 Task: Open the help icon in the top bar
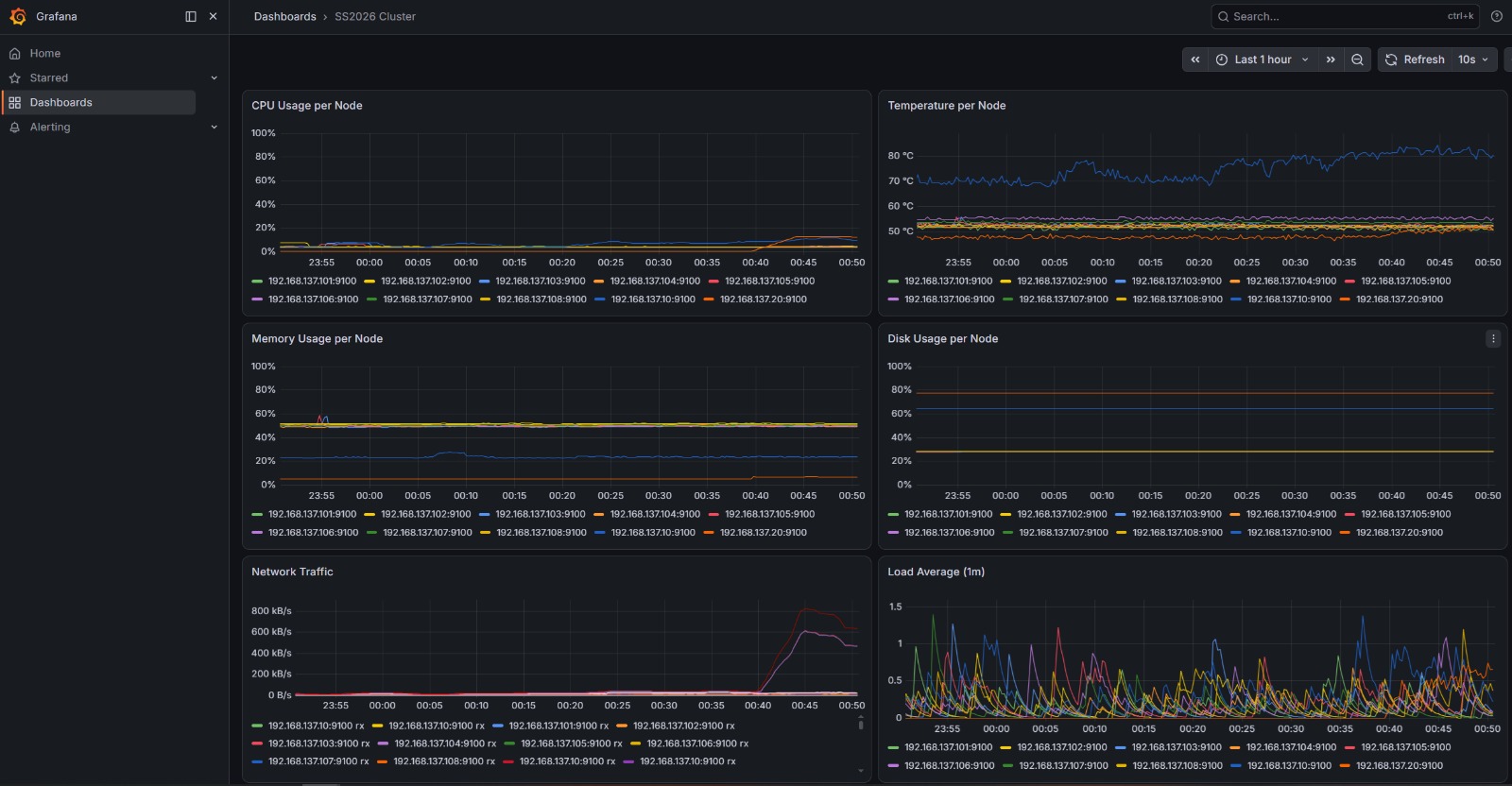(x=1496, y=16)
